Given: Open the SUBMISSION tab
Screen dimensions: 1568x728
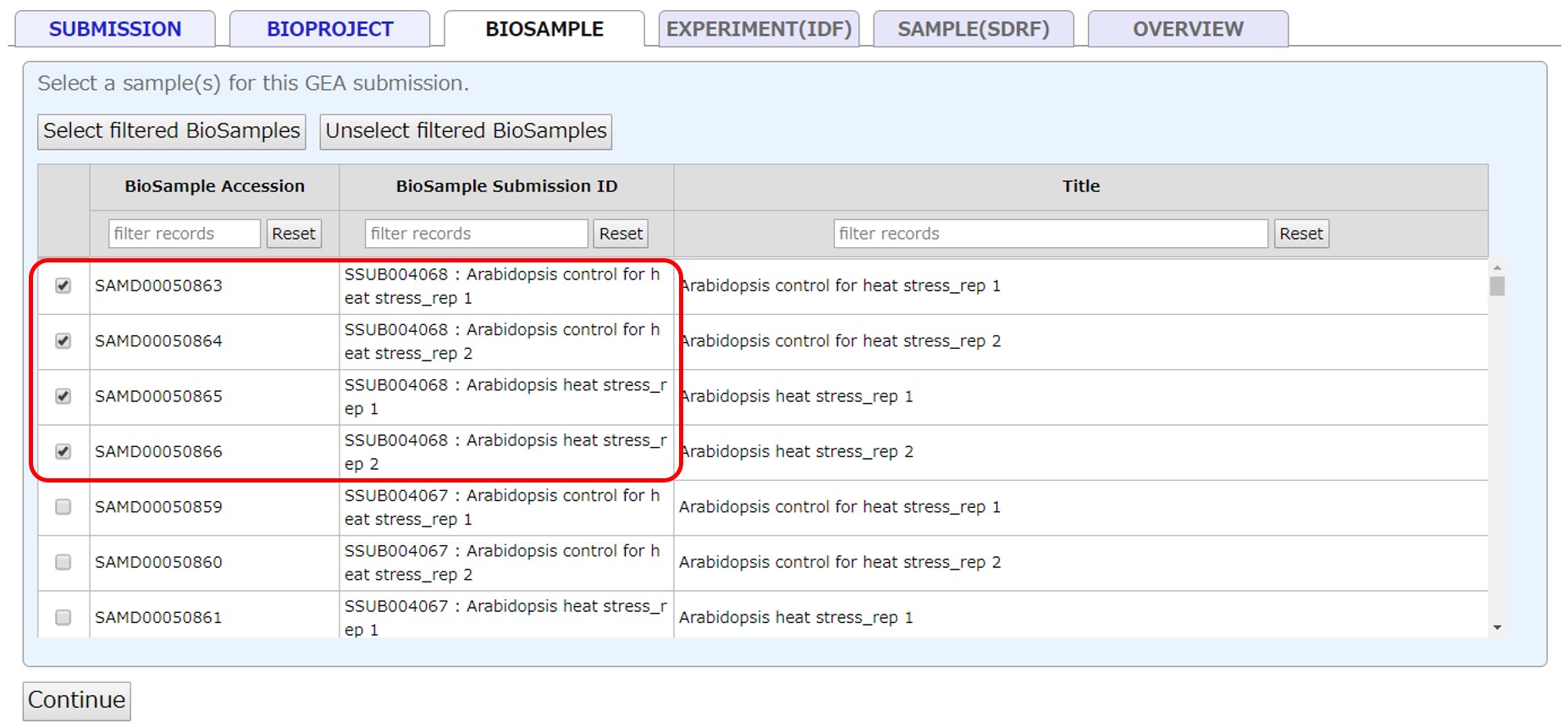Looking at the screenshot, I should [115, 29].
